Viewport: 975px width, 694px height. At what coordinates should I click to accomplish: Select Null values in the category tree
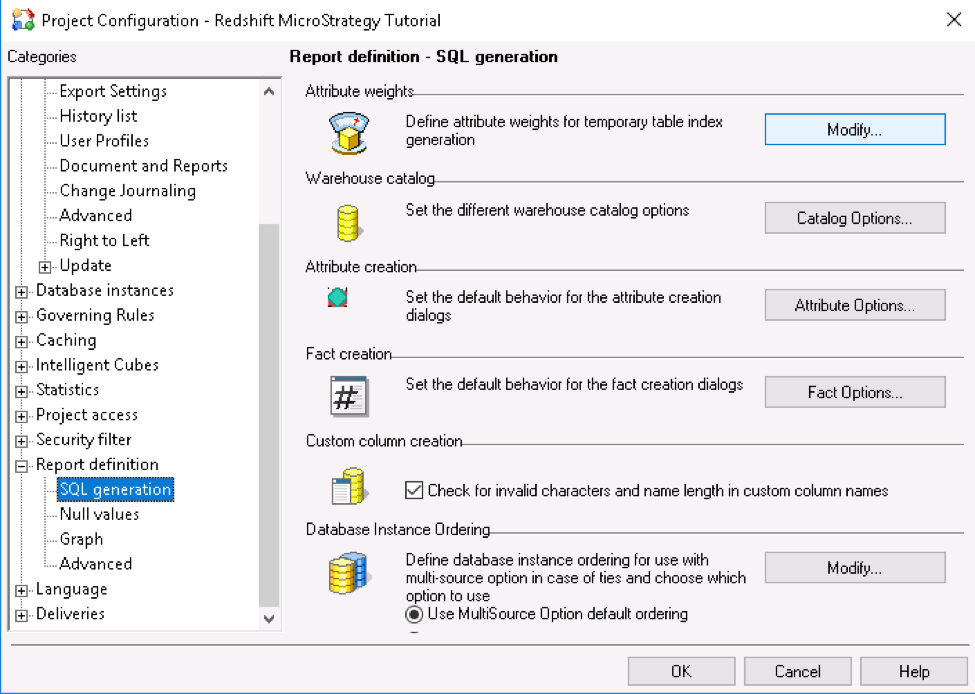(97, 514)
